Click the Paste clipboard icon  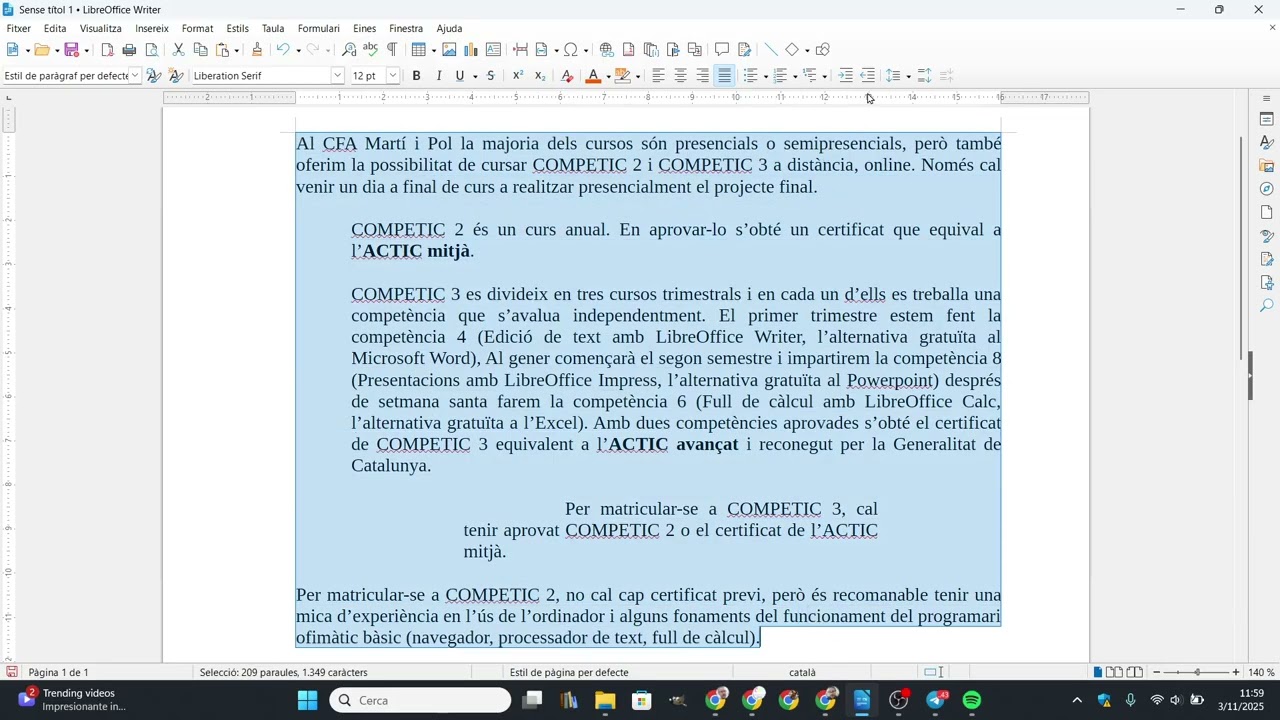pyautogui.click(x=223, y=50)
